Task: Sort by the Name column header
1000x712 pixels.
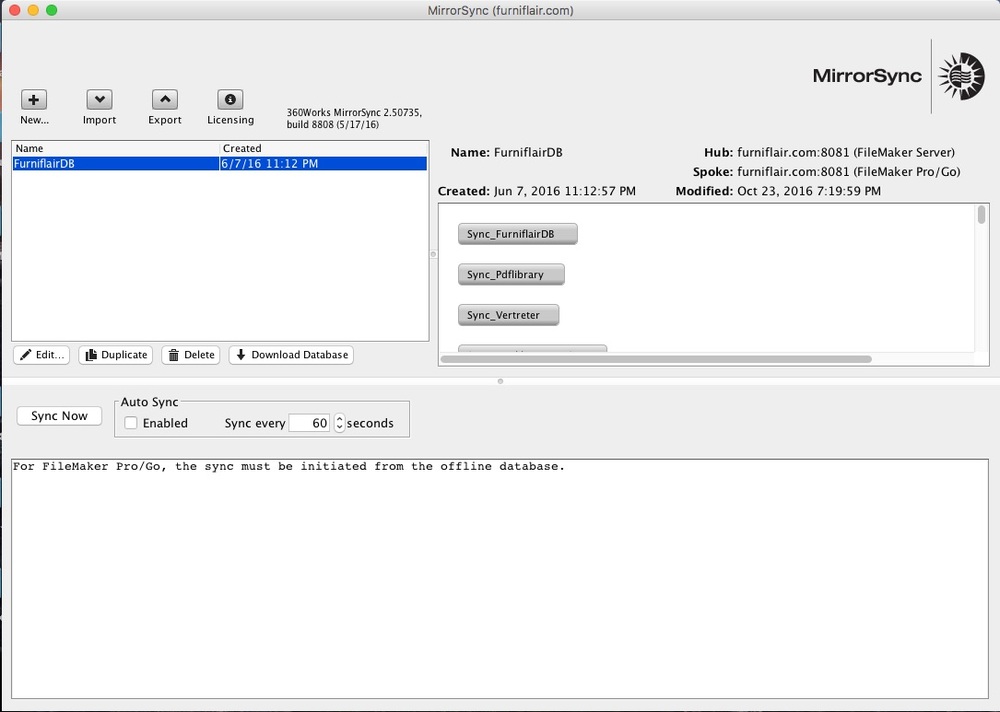Action: pyautogui.click(x=116, y=148)
